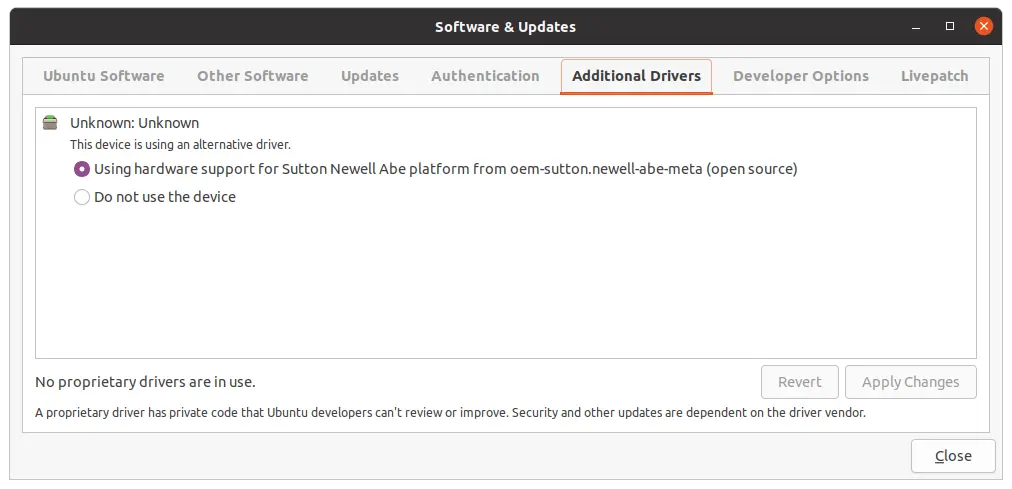Click the orange window close button
This screenshot has width=1012, height=489.
point(984,26)
